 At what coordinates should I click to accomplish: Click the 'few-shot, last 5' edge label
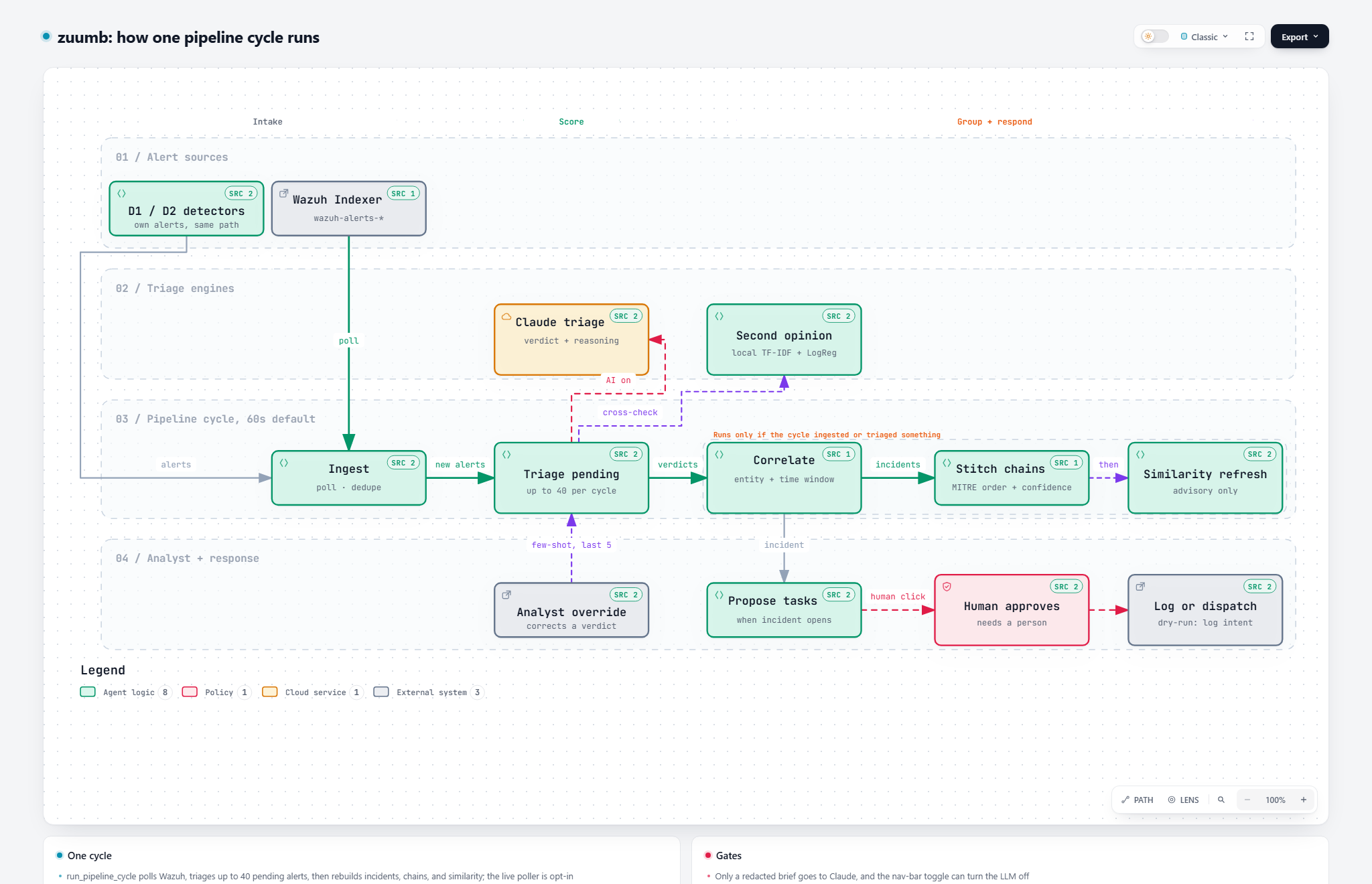click(571, 545)
